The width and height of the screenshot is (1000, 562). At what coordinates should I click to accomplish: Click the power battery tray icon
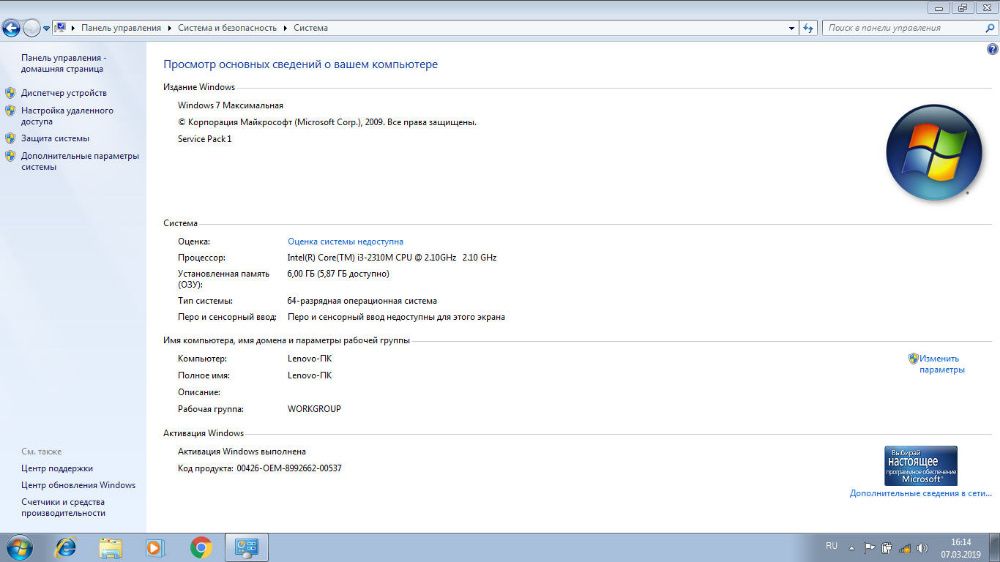pos(886,548)
